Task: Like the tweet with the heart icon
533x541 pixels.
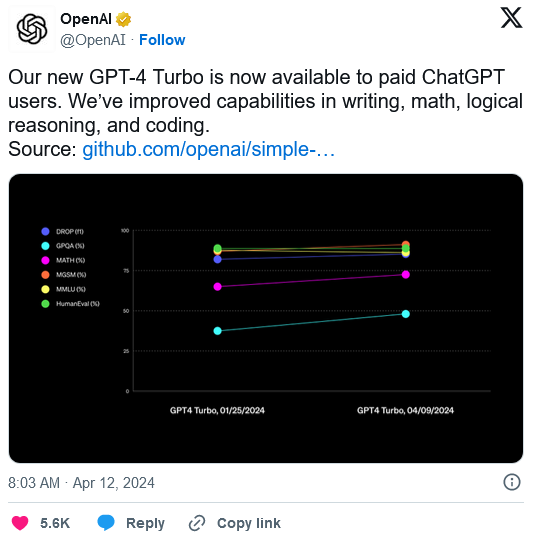Action: [20, 523]
